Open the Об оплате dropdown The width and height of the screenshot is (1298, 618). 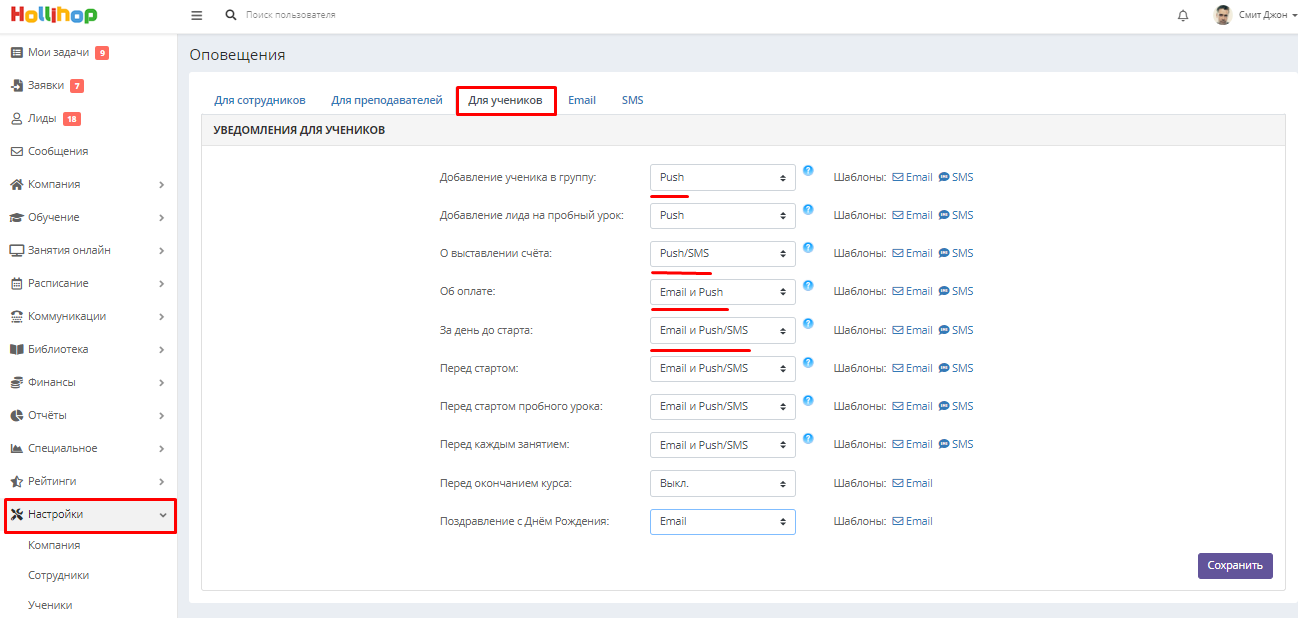(722, 292)
